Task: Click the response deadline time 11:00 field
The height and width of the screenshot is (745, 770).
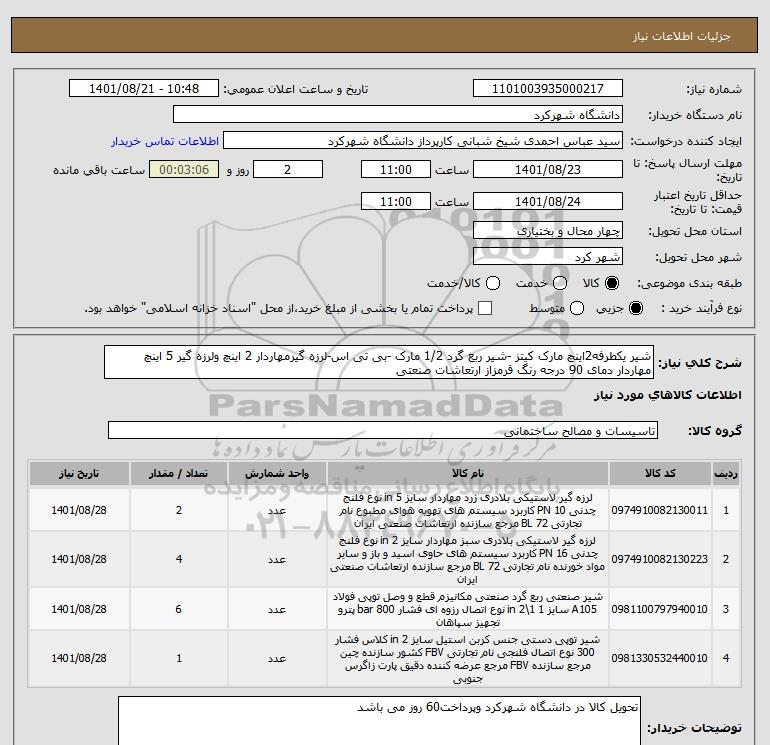Action: click(396, 170)
